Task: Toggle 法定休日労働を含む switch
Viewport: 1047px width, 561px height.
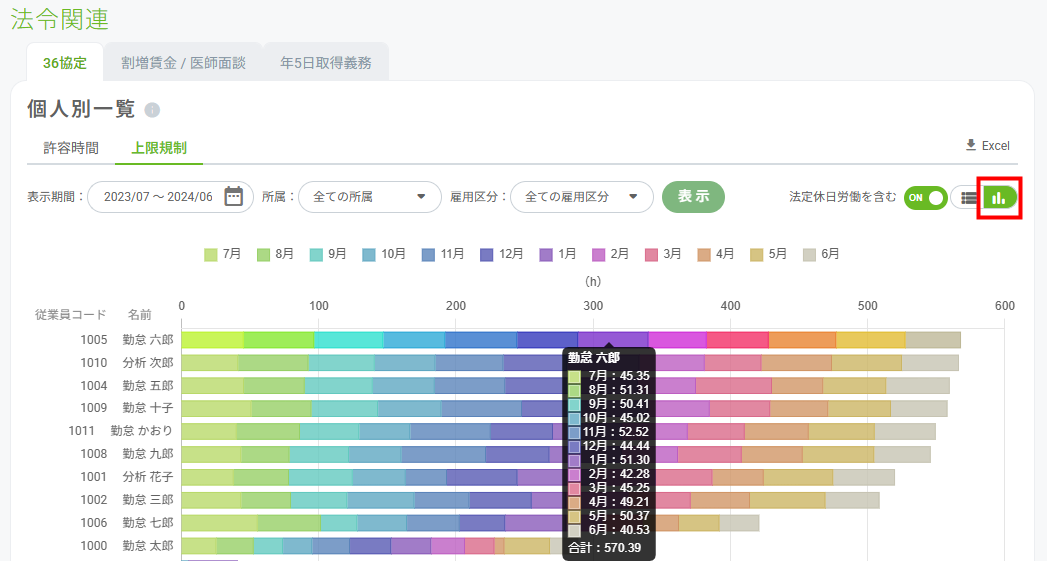Action: (x=925, y=197)
